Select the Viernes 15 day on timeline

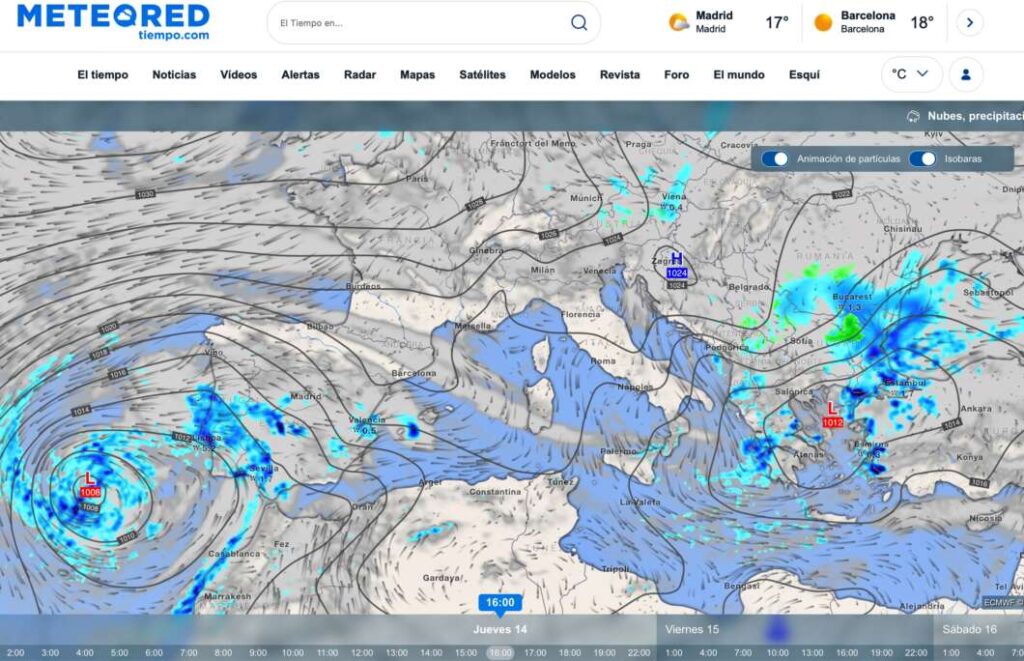pos(692,629)
